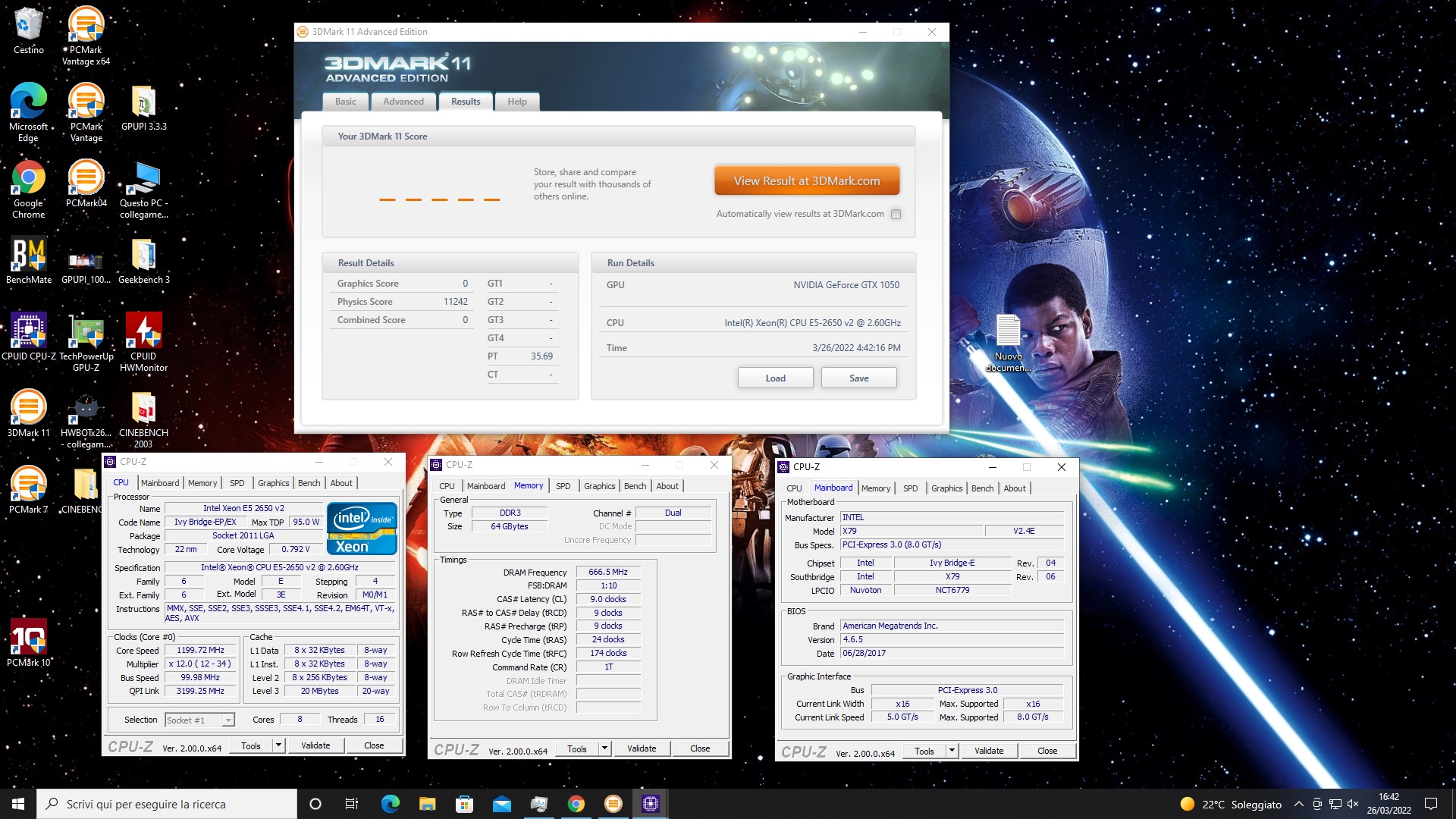Open Microsoft Store from the taskbar

464,804
